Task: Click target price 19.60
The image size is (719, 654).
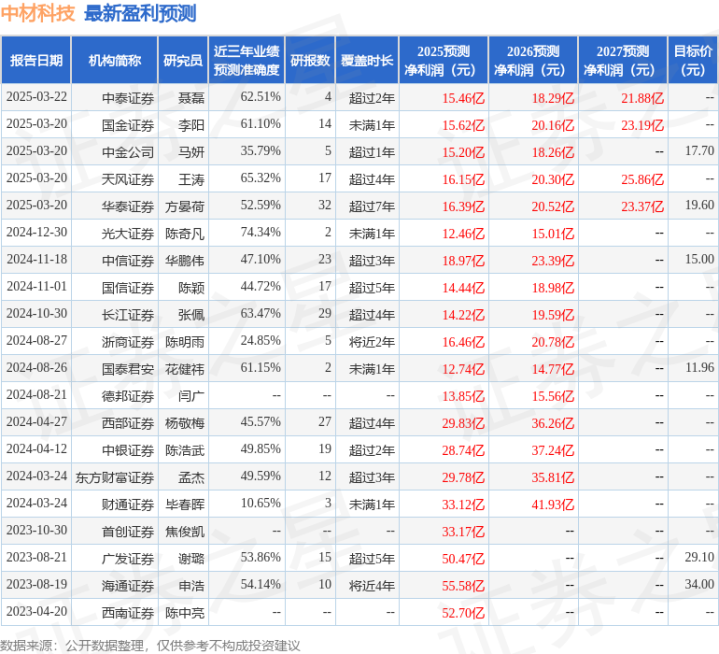Action: click(699, 205)
